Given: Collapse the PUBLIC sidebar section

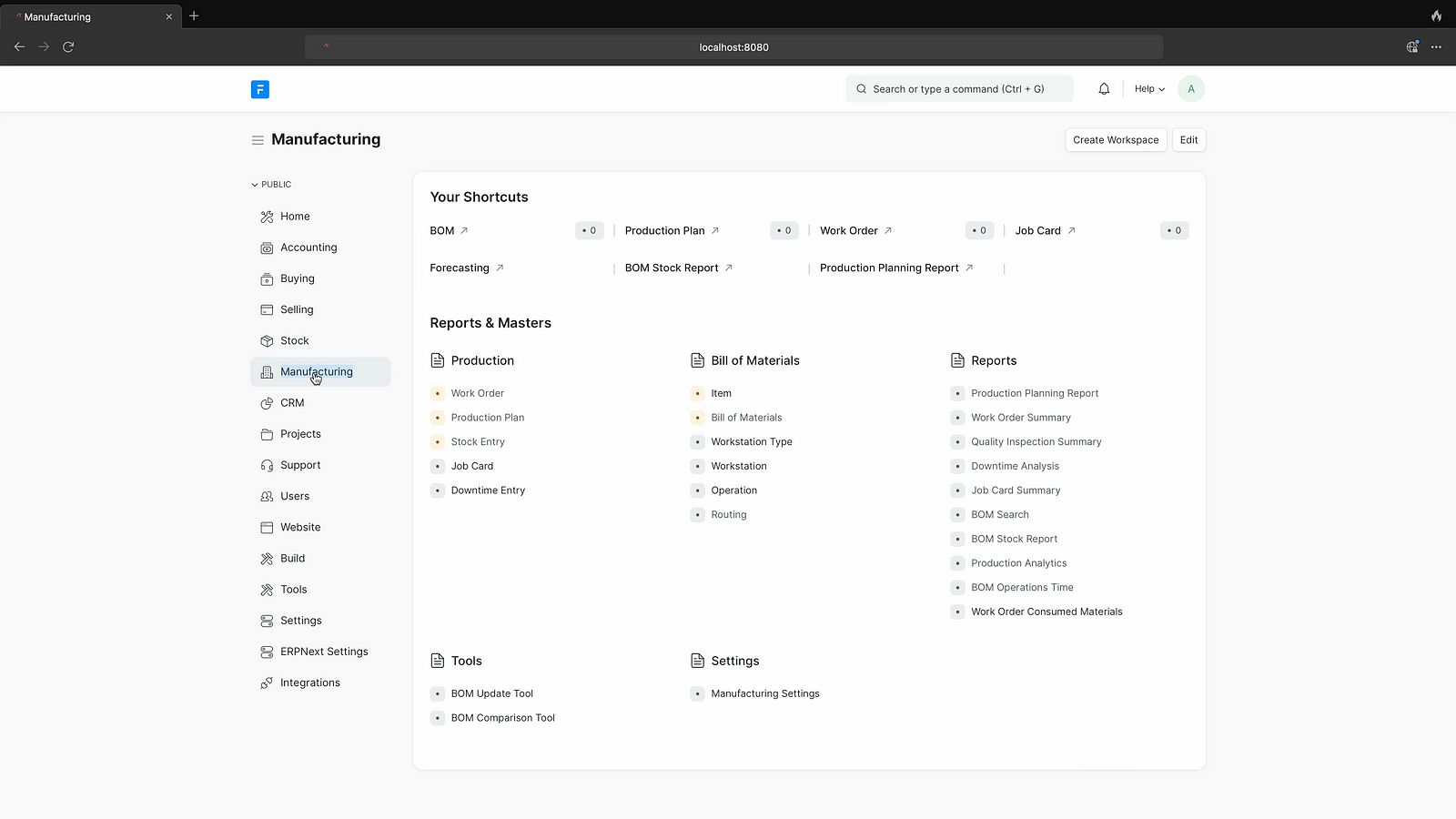Looking at the screenshot, I should (x=271, y=185).
